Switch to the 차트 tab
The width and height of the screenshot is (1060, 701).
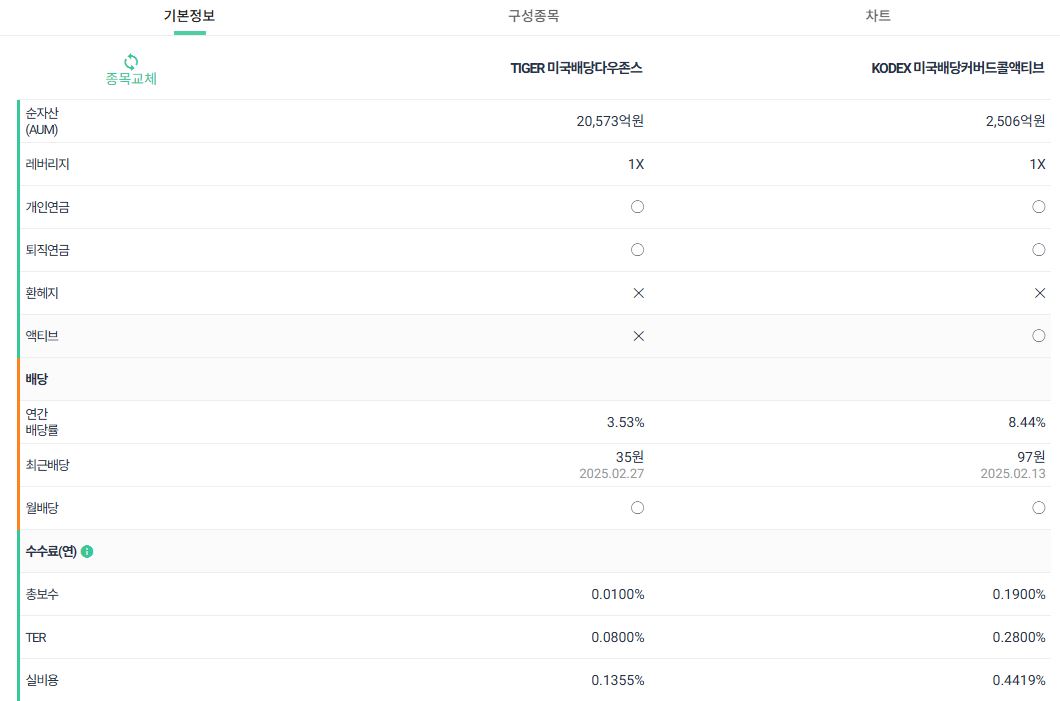[878, 16]
